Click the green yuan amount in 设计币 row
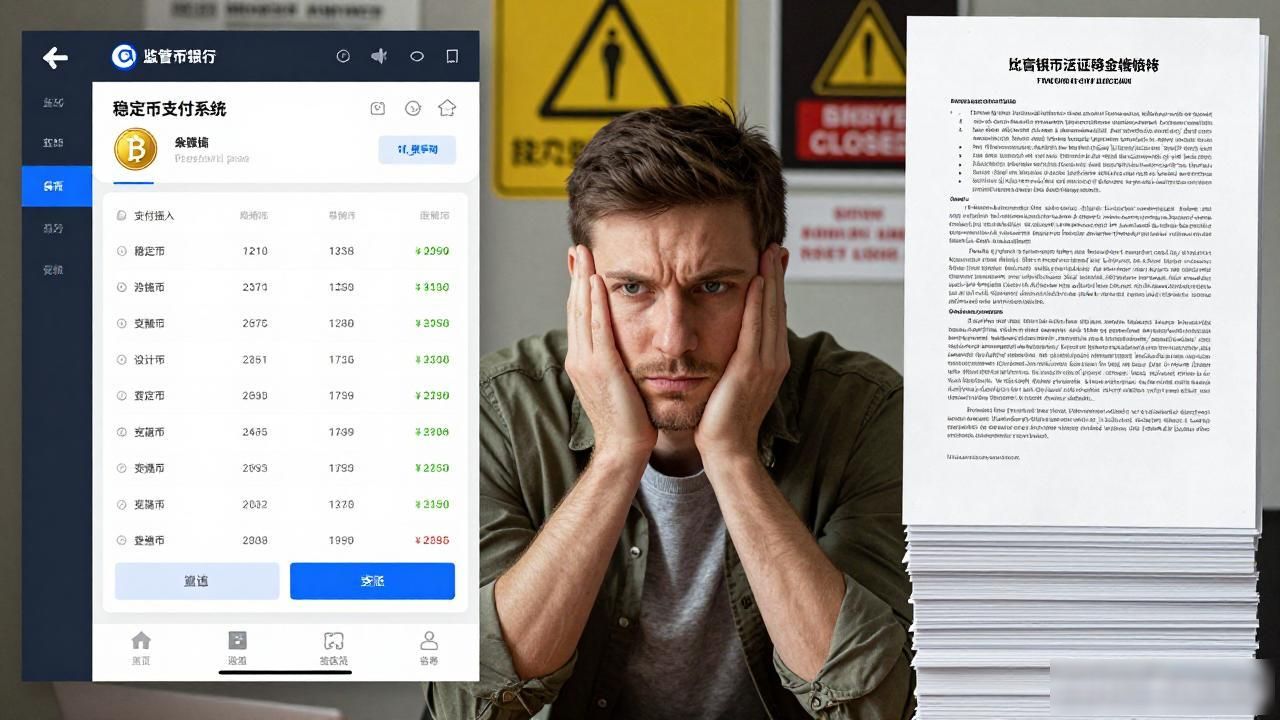This screenshot has height=720, width=1280. [x=432, y=360]
